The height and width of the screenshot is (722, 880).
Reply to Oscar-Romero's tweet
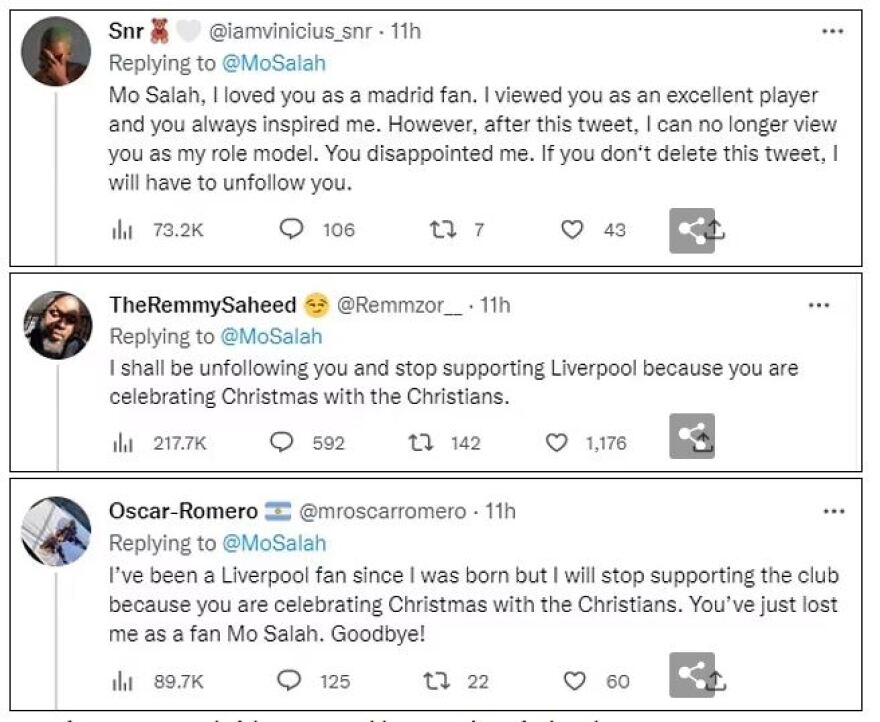click(x=289, y=681)
